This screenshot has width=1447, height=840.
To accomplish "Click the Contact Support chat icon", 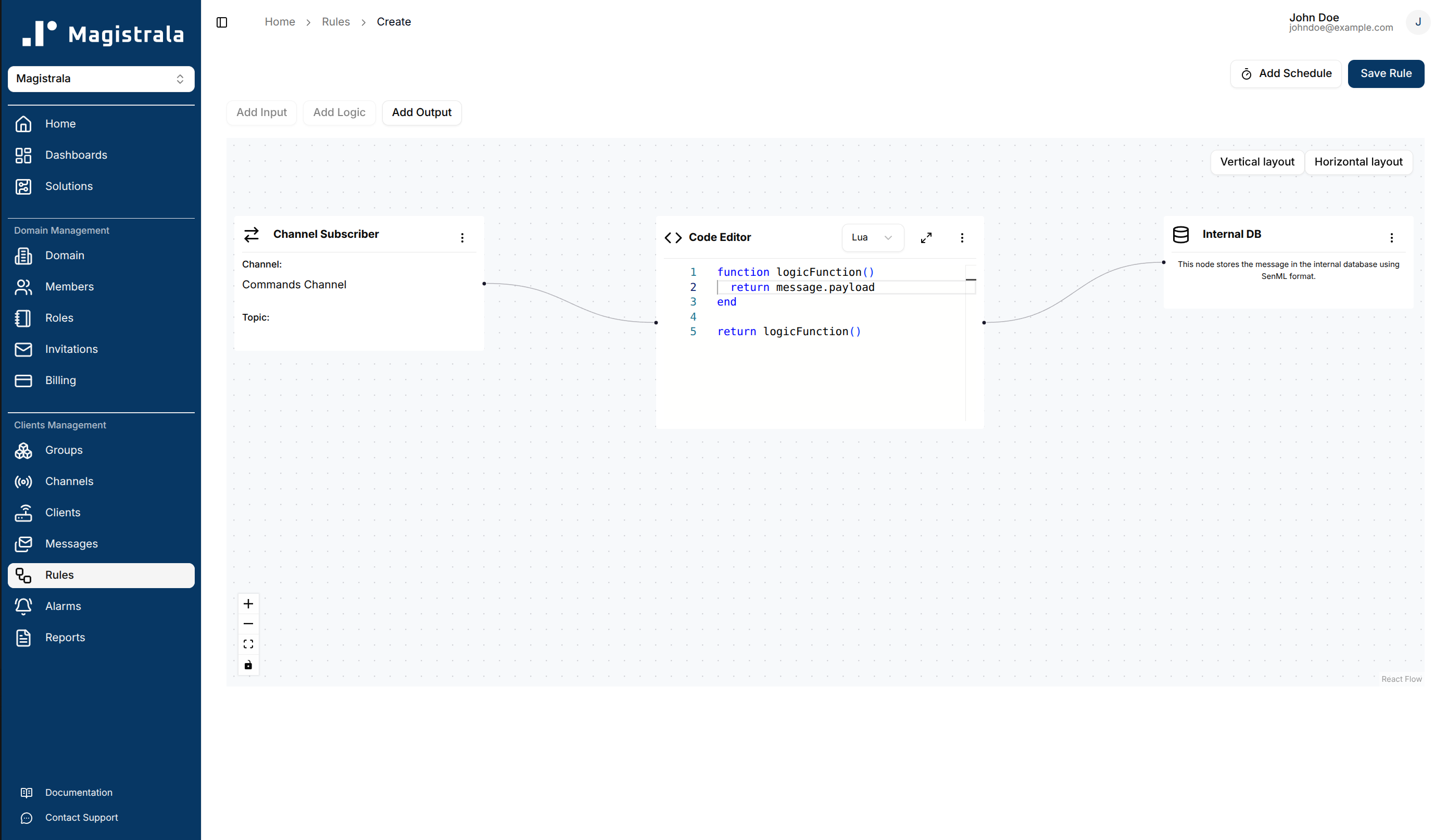I will tap(27, 818).
